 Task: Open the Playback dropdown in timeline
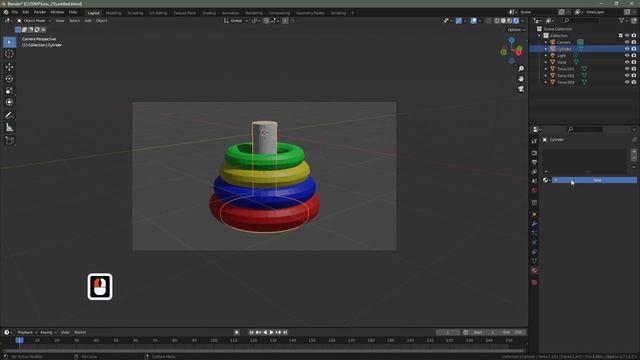click(27, 332)
